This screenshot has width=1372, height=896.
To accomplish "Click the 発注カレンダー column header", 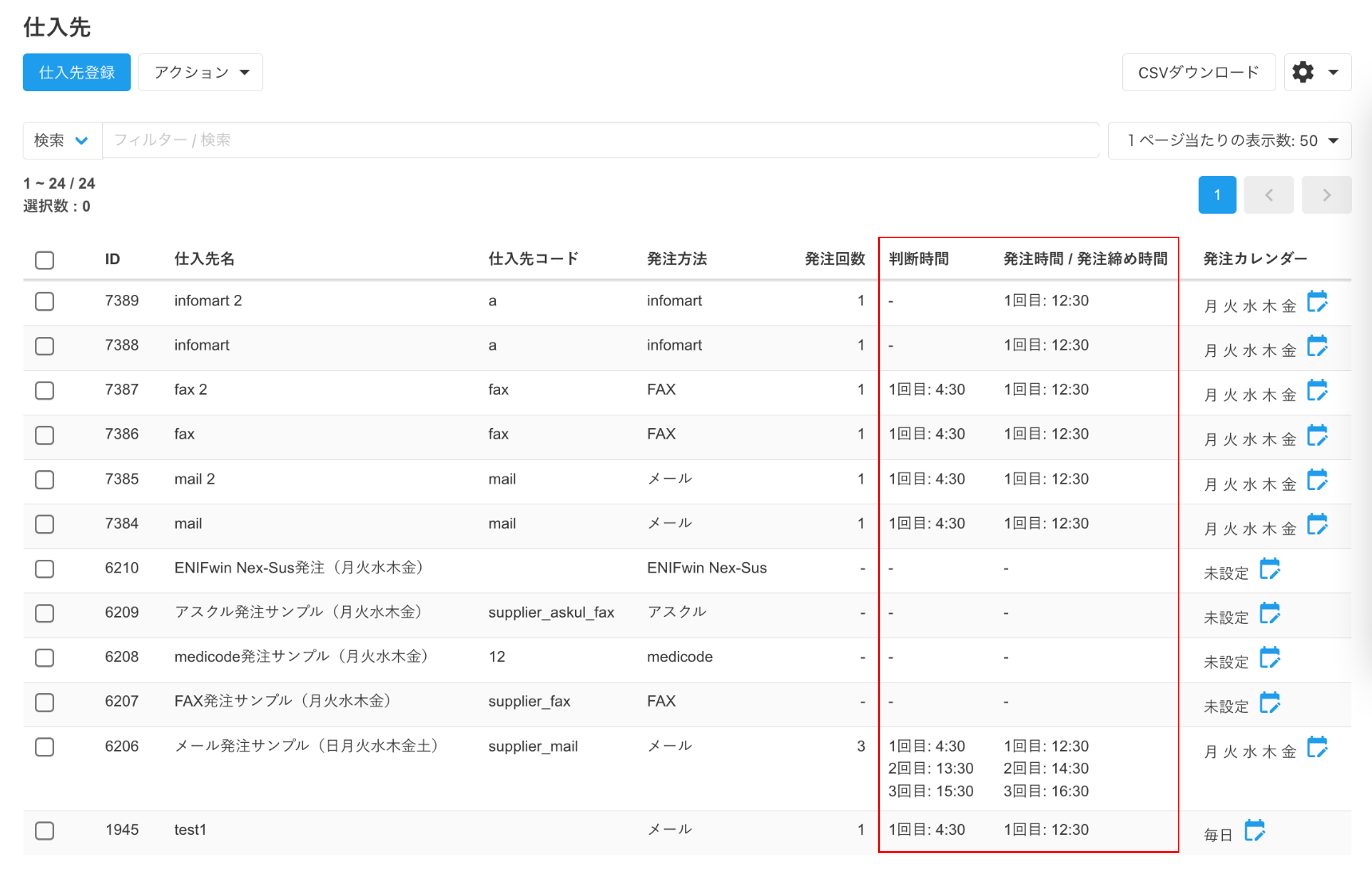I will [1254, 259].
